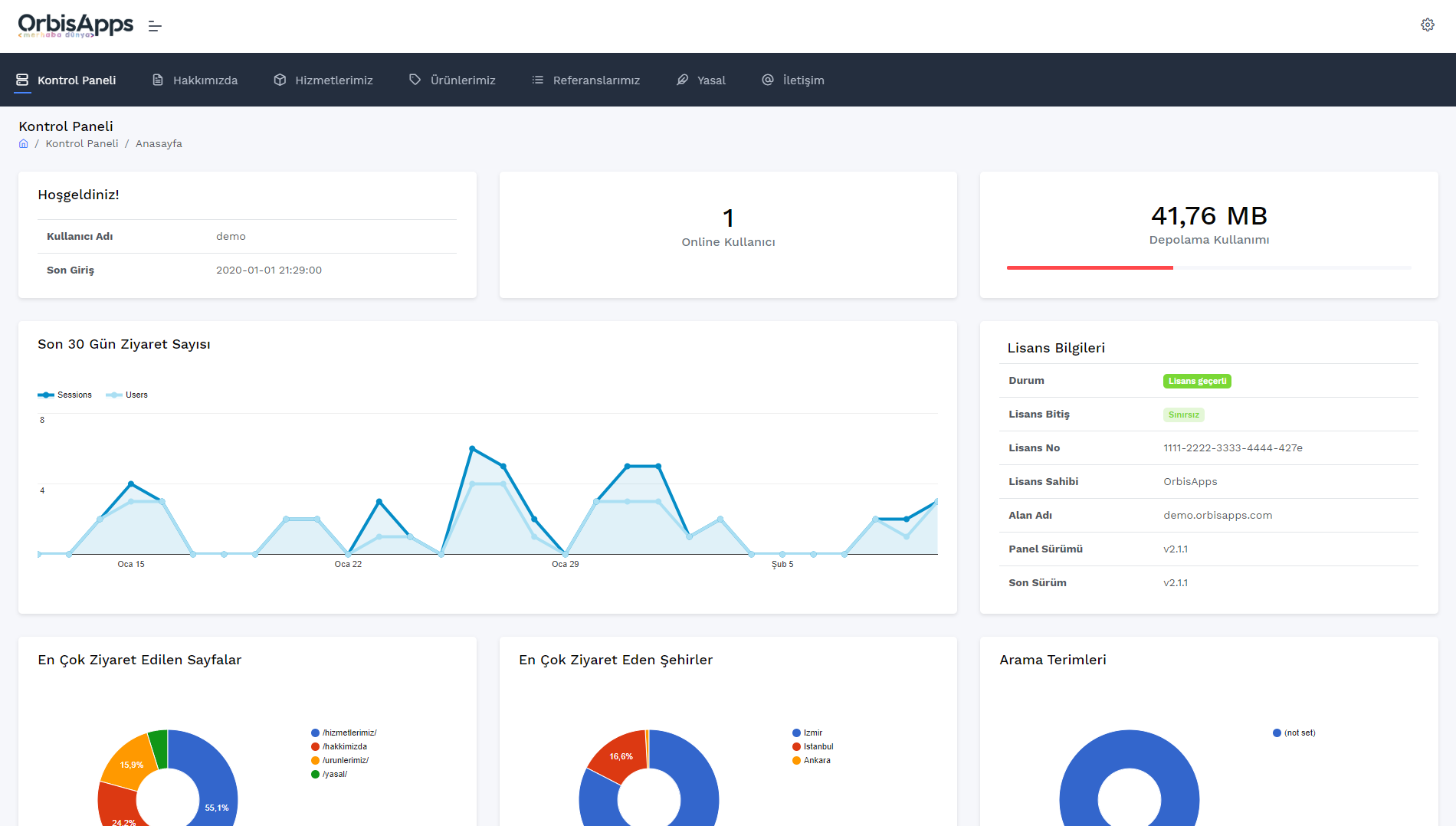The width and height of the screenshot is (1456, 826).
Task: Open the Ürünlerimiz menu item
Action: tap(452, 80)
